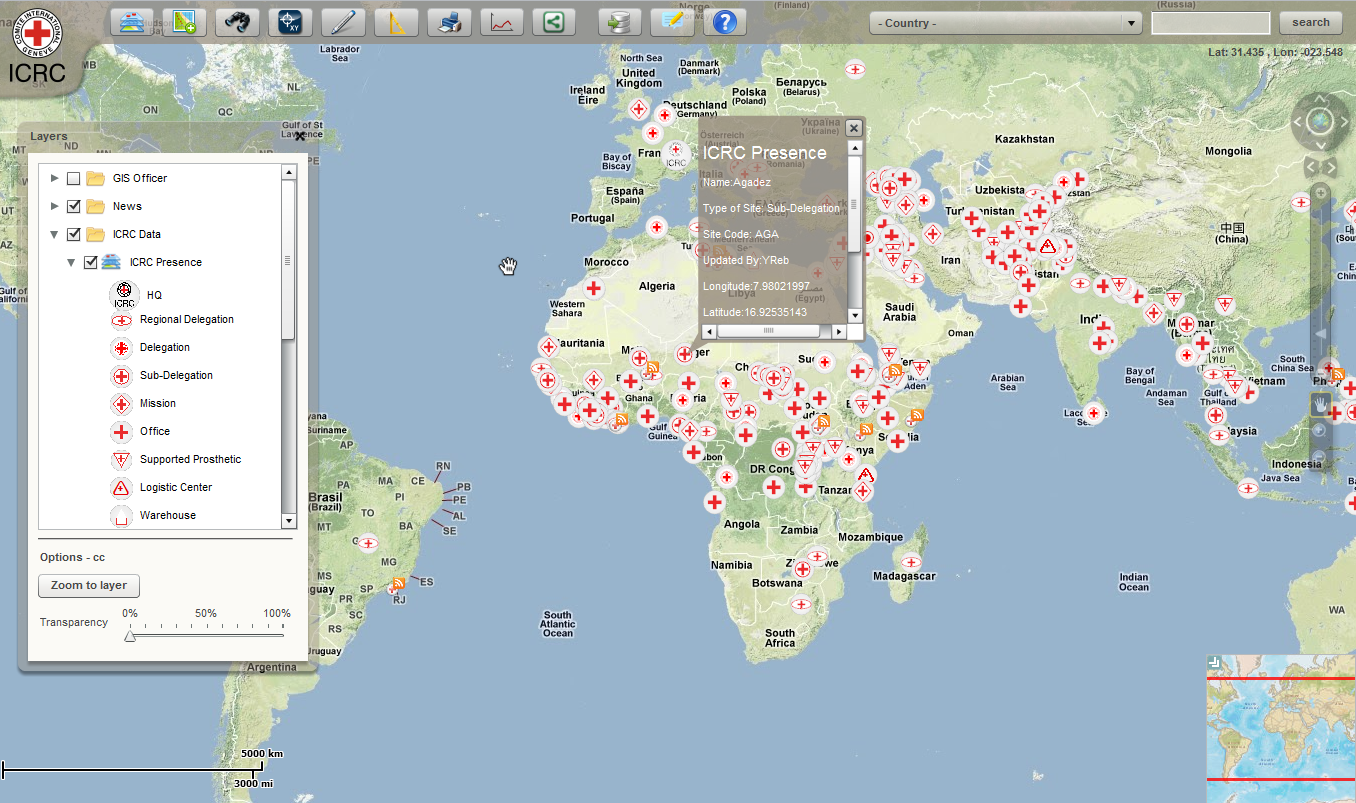Click the 'Updated By:YReb' popup text
This screenshot has height=803, width=1356.
pos(746,260)
